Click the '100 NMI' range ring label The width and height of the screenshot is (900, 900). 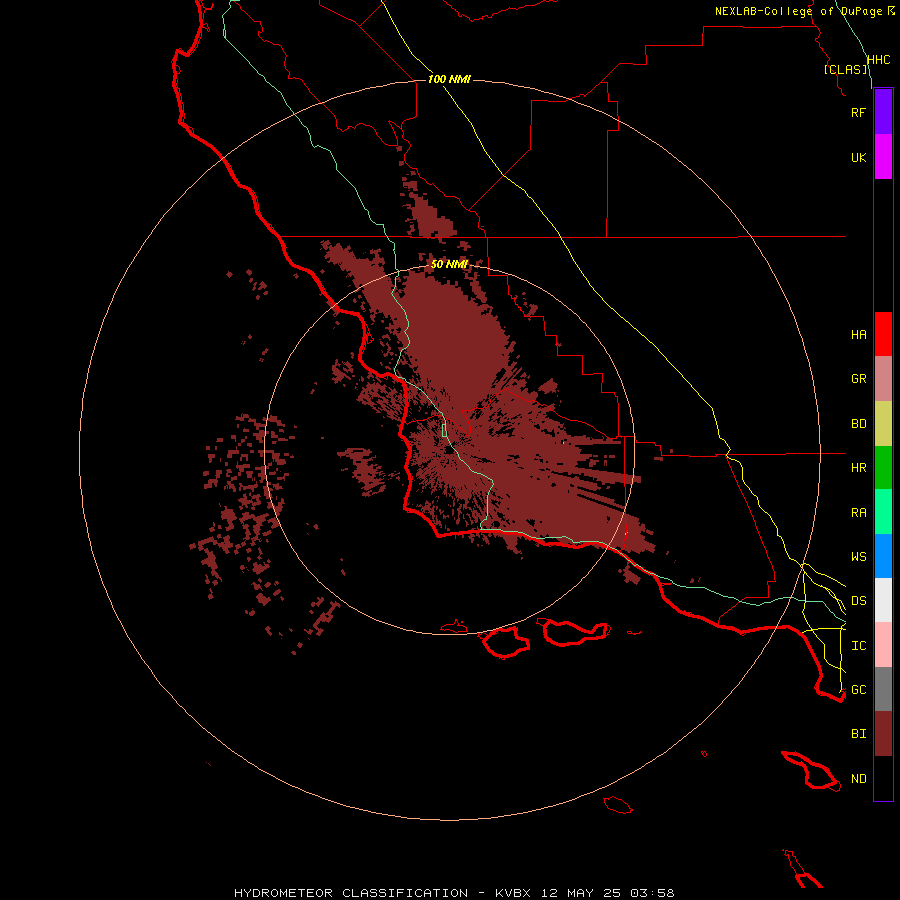click(x=449, y=79)
